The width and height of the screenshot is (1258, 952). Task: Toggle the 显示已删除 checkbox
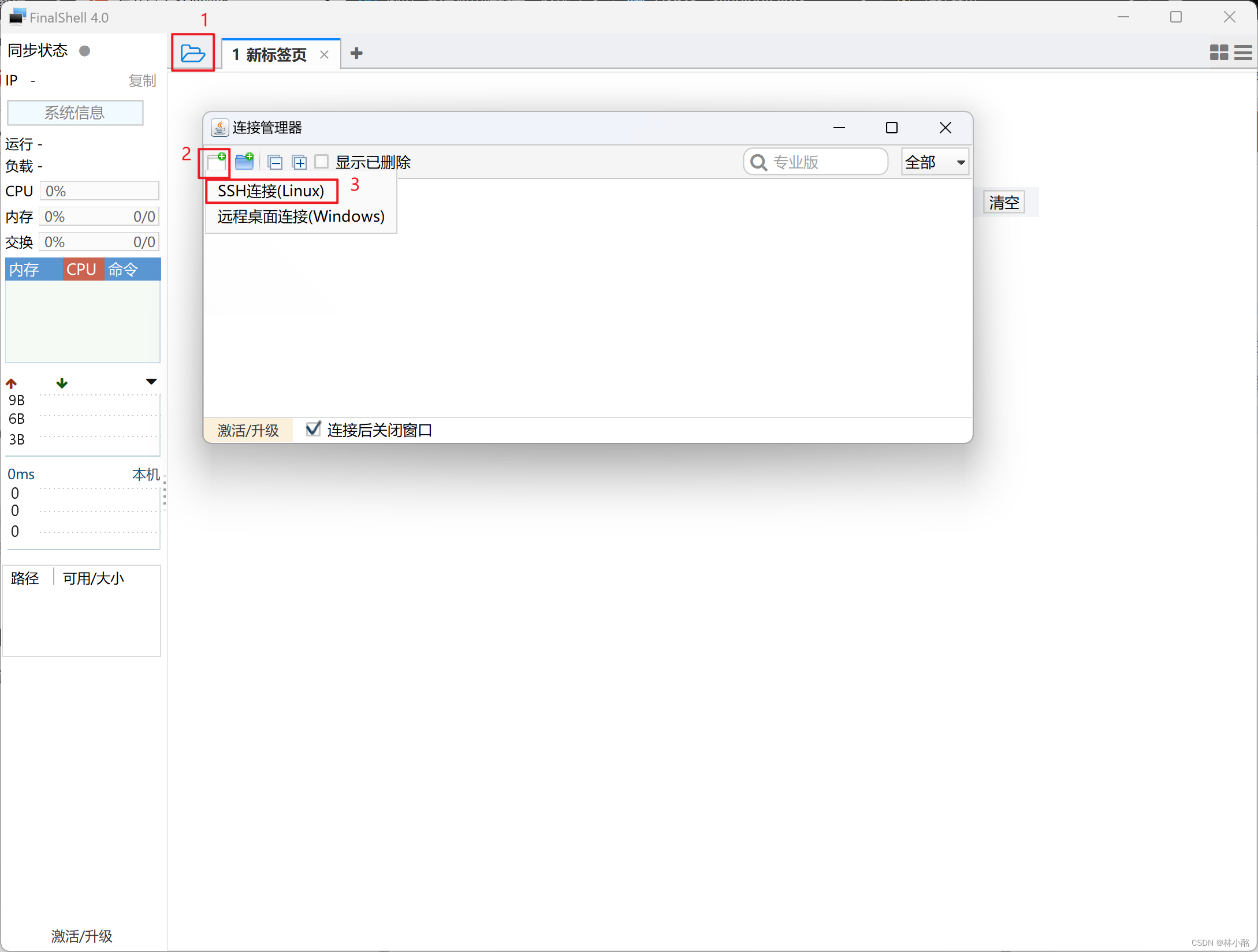click(322, 162)
